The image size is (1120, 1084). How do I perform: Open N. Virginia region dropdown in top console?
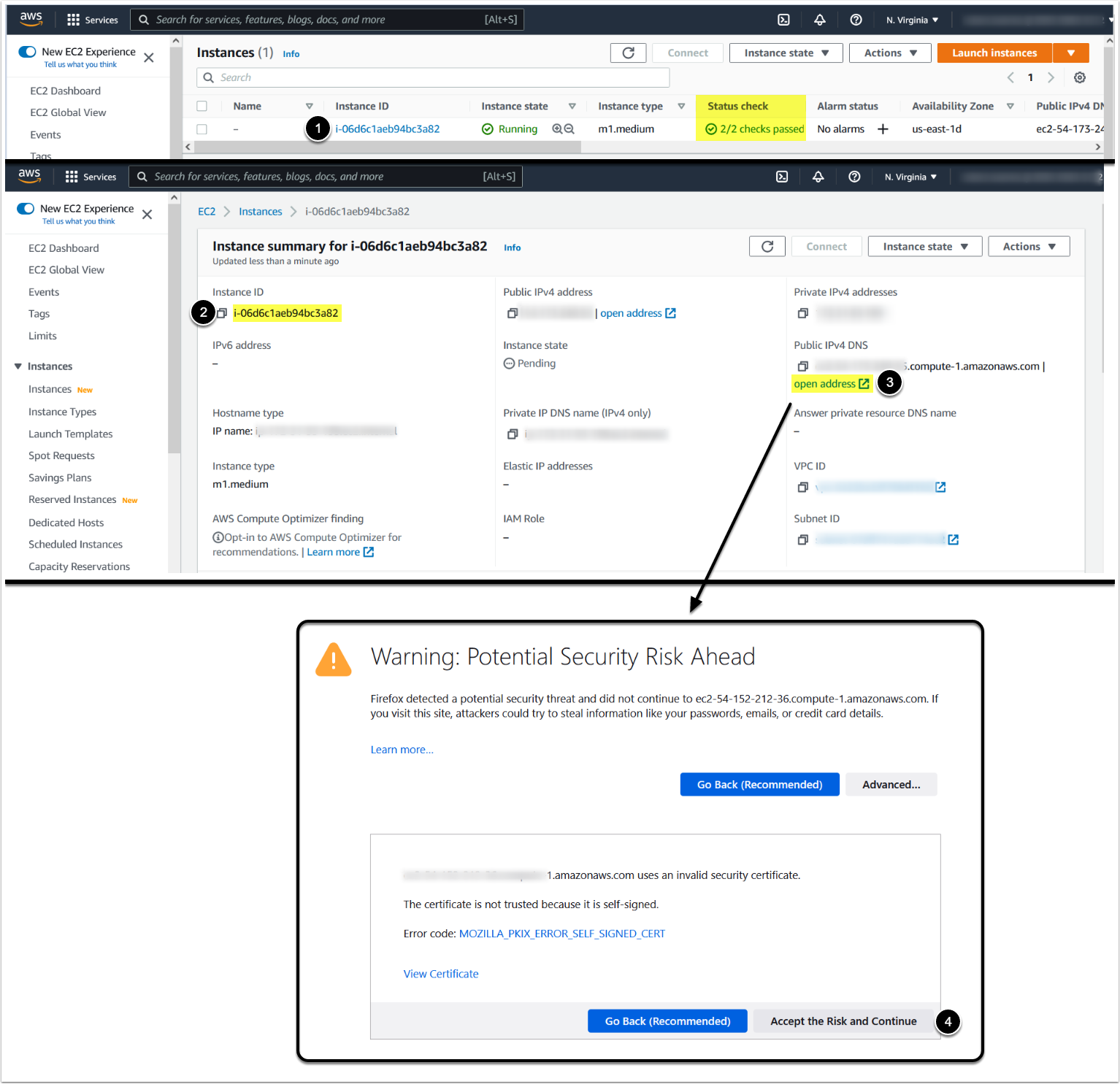coord(912,20)
